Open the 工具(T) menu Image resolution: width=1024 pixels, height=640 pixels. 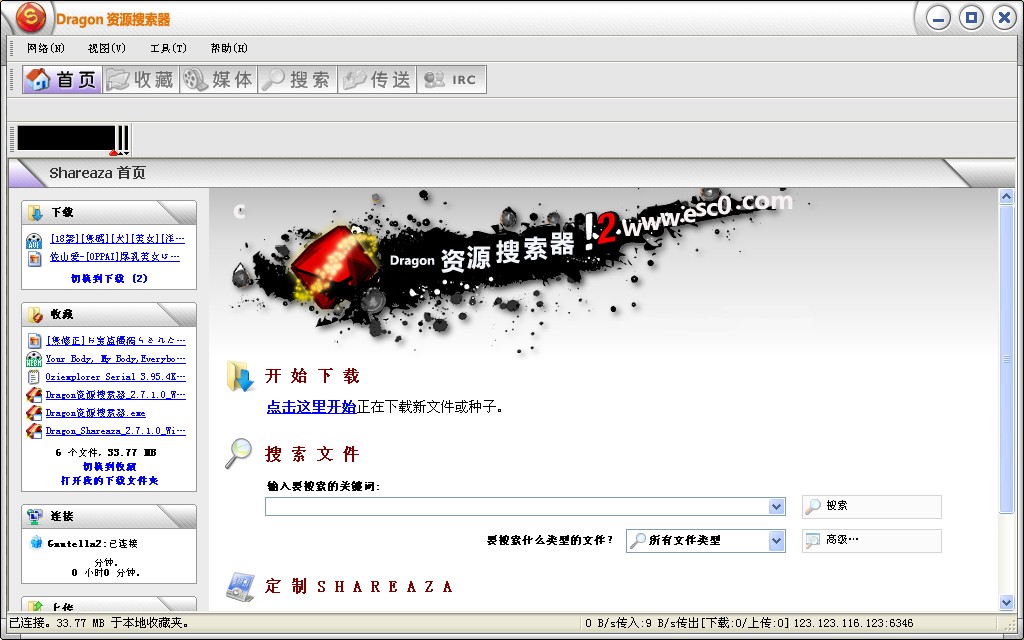168,48
